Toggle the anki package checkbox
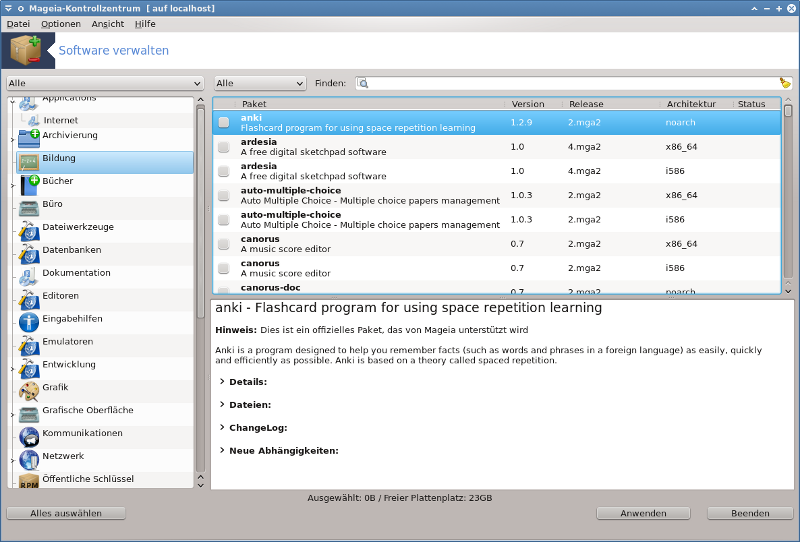Image resolution: width=800 pixels, height=542 pixels. pos(223,122)
